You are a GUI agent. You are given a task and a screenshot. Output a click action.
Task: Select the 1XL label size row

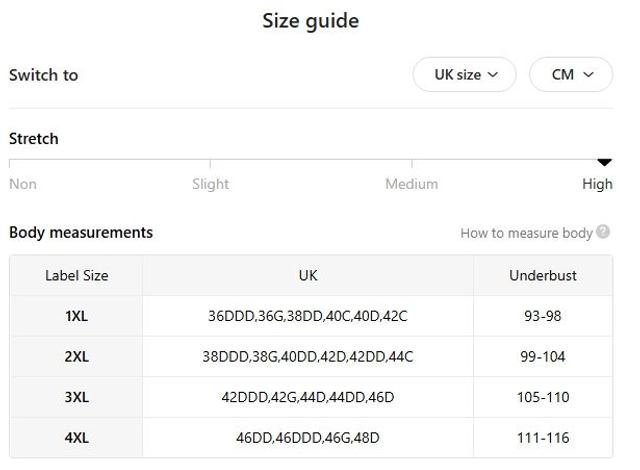pyautogui.click(x=77, y=316)
